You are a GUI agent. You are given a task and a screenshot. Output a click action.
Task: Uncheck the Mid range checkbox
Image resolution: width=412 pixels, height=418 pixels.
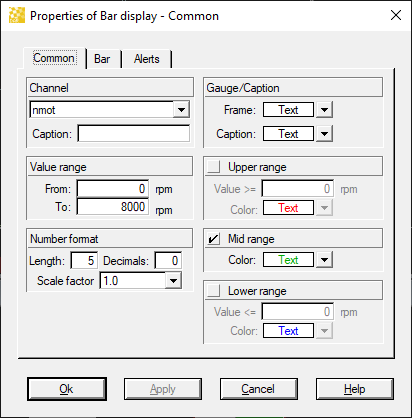point(213,239)
